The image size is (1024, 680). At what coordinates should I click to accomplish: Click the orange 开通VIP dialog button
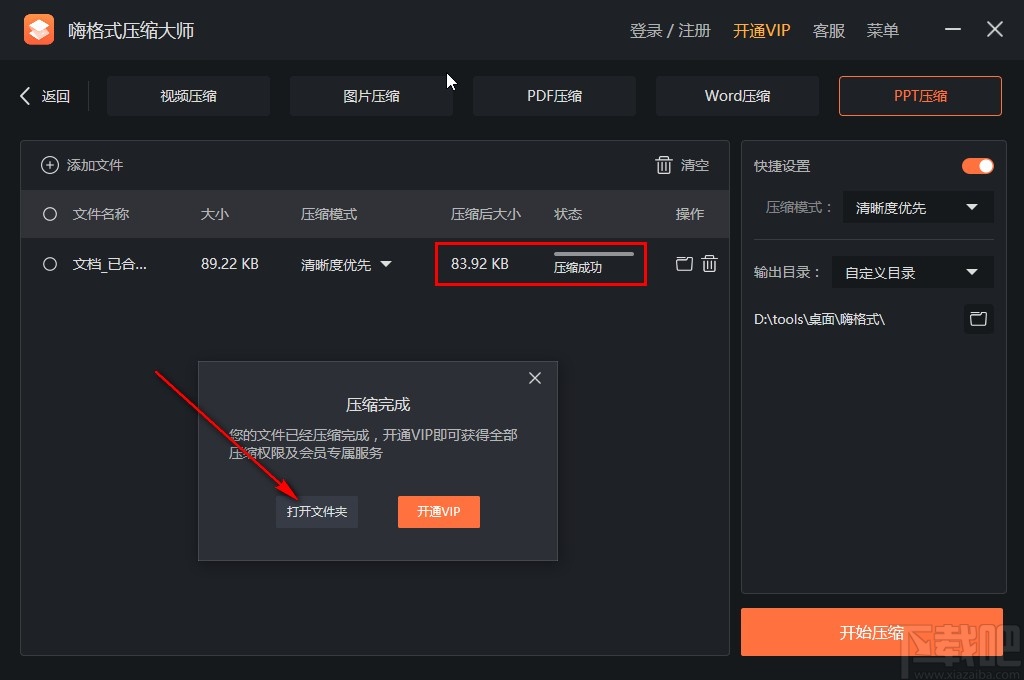tap(439, 511)
